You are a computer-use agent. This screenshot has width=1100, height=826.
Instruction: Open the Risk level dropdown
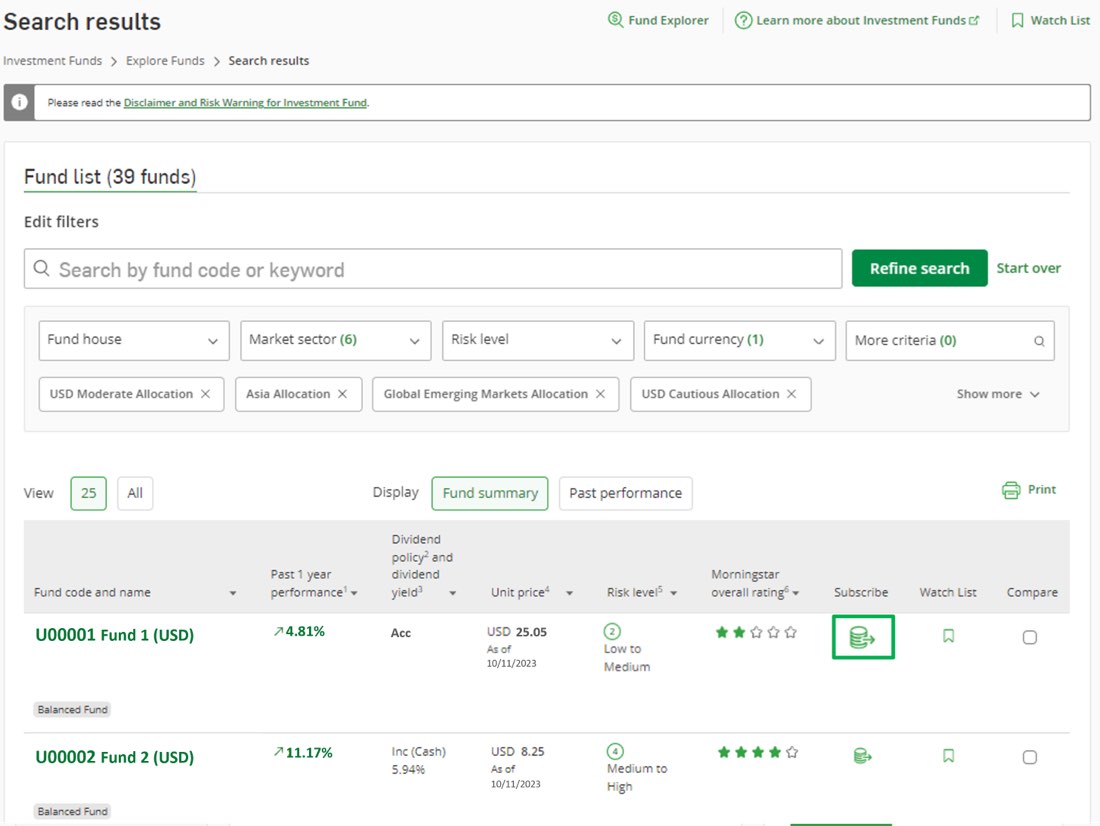[537, 340]
